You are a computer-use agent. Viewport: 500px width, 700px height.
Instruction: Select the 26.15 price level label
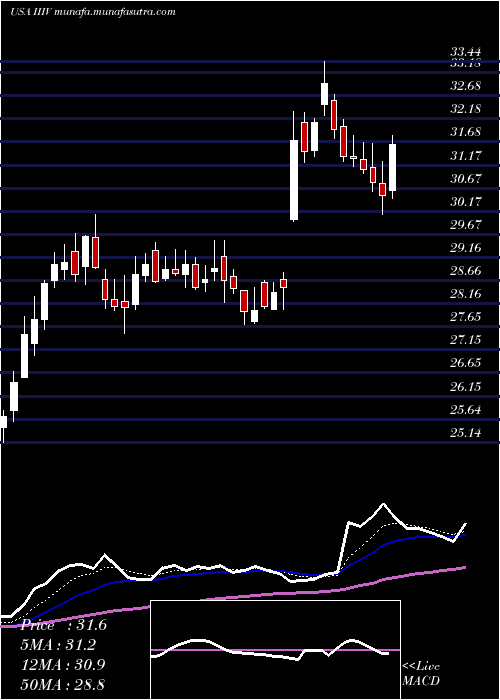[466, 386]
